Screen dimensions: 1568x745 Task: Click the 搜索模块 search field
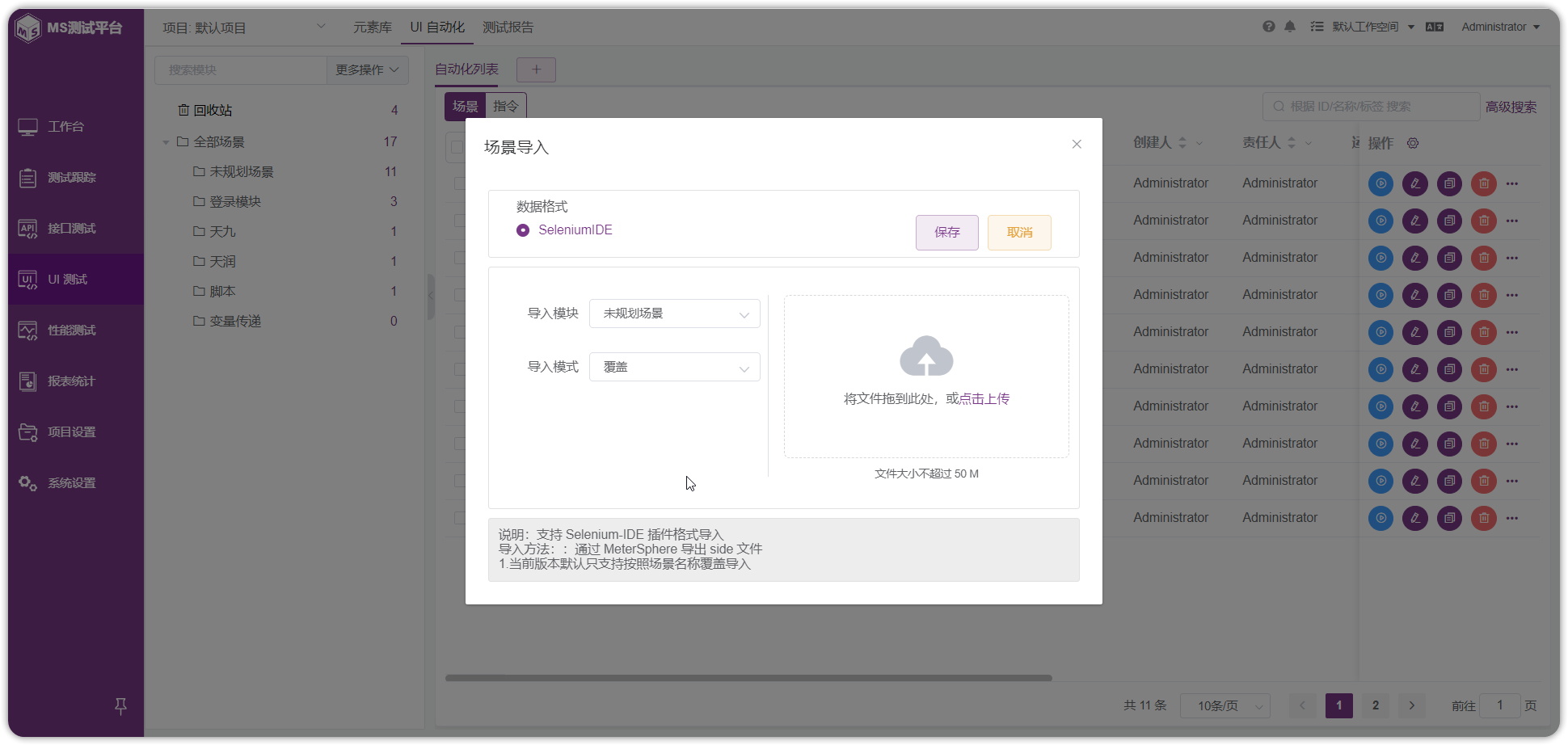(x=241, y=70)
